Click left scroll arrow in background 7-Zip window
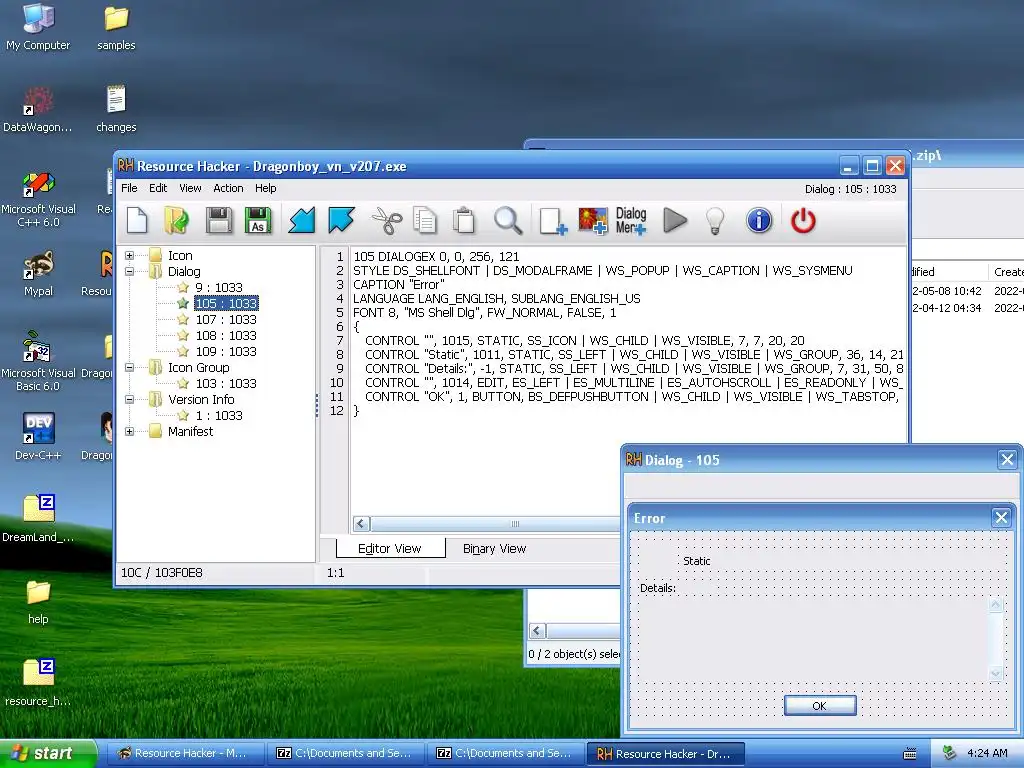The image size is (1024, 768). point(537,631)
